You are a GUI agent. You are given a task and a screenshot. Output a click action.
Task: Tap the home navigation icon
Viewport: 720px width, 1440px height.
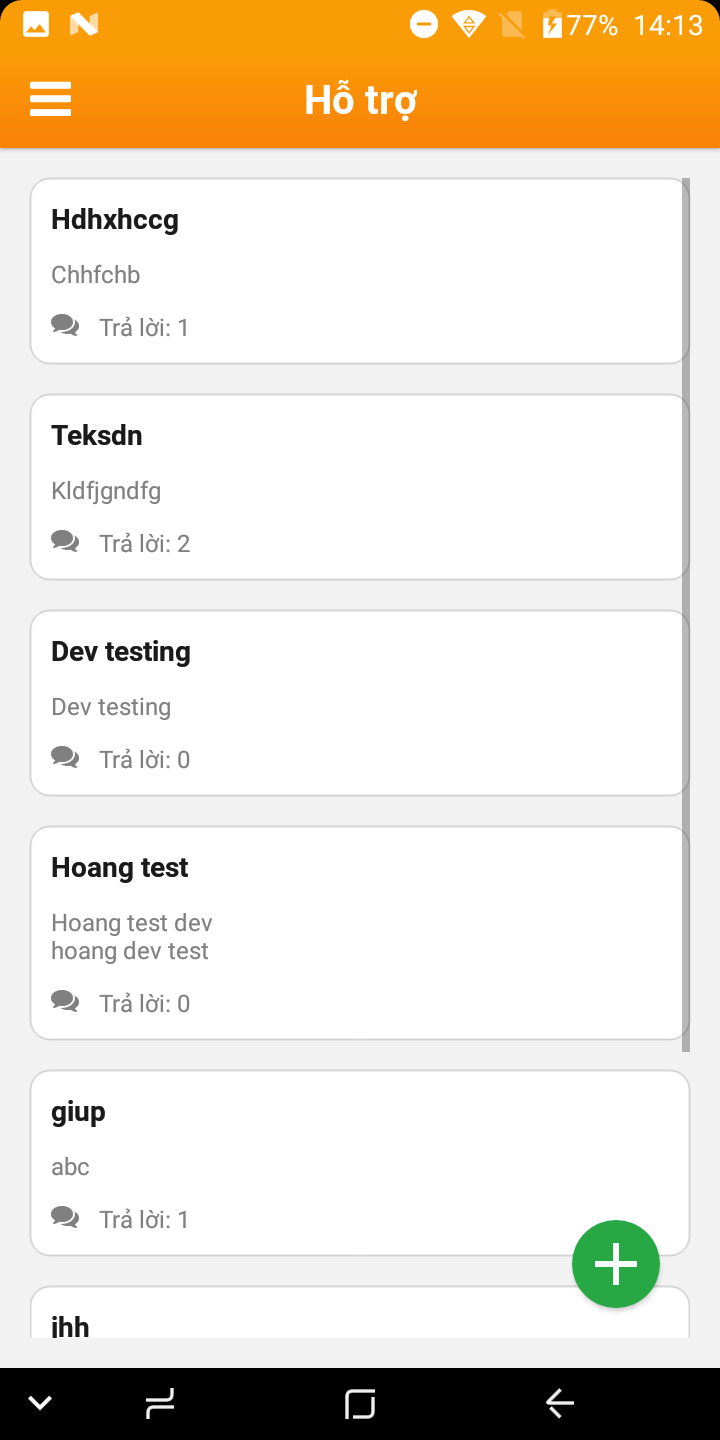coord(160,1404)
